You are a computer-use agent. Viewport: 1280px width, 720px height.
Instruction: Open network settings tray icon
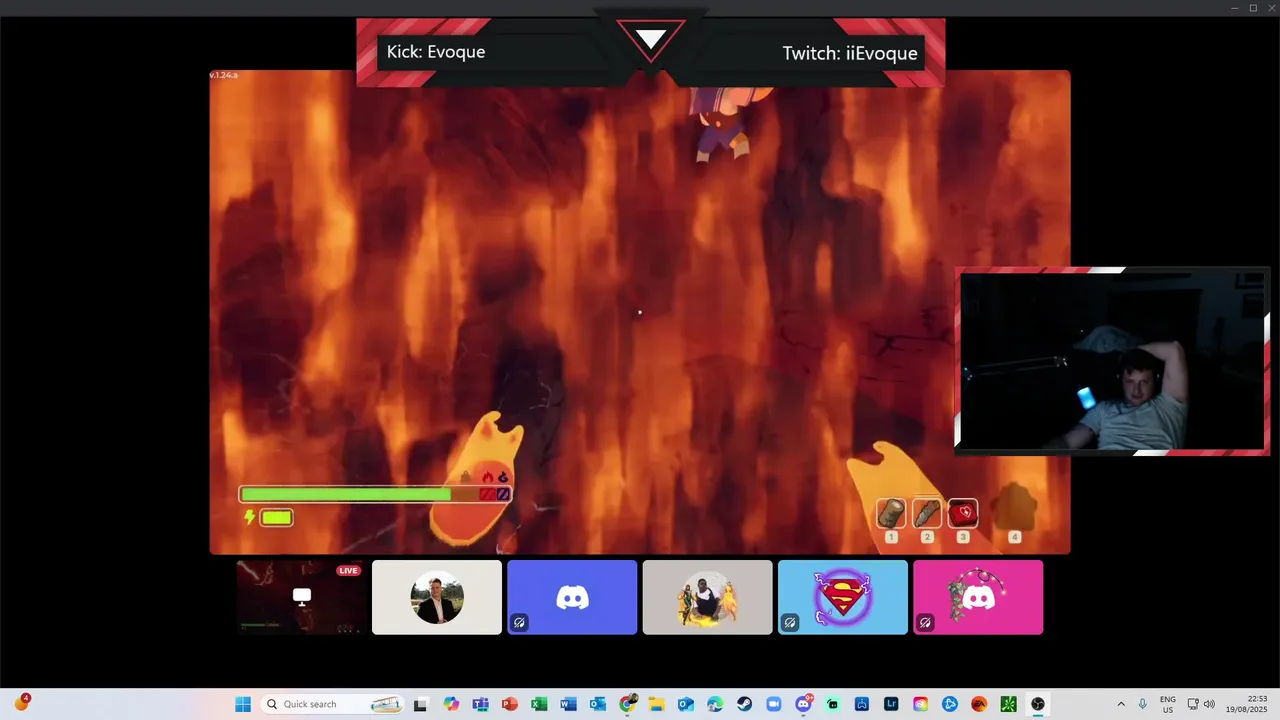[x=1193, y=704]
